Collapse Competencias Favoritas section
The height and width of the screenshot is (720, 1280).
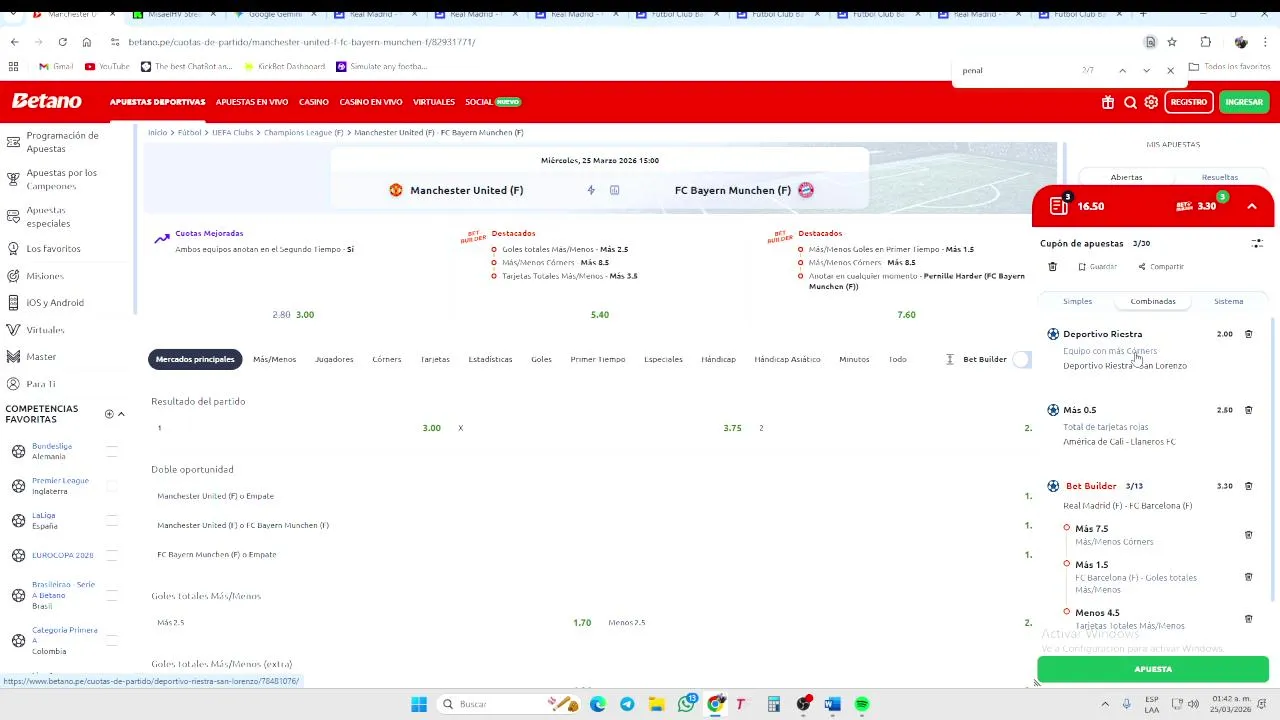coord(121,414)
